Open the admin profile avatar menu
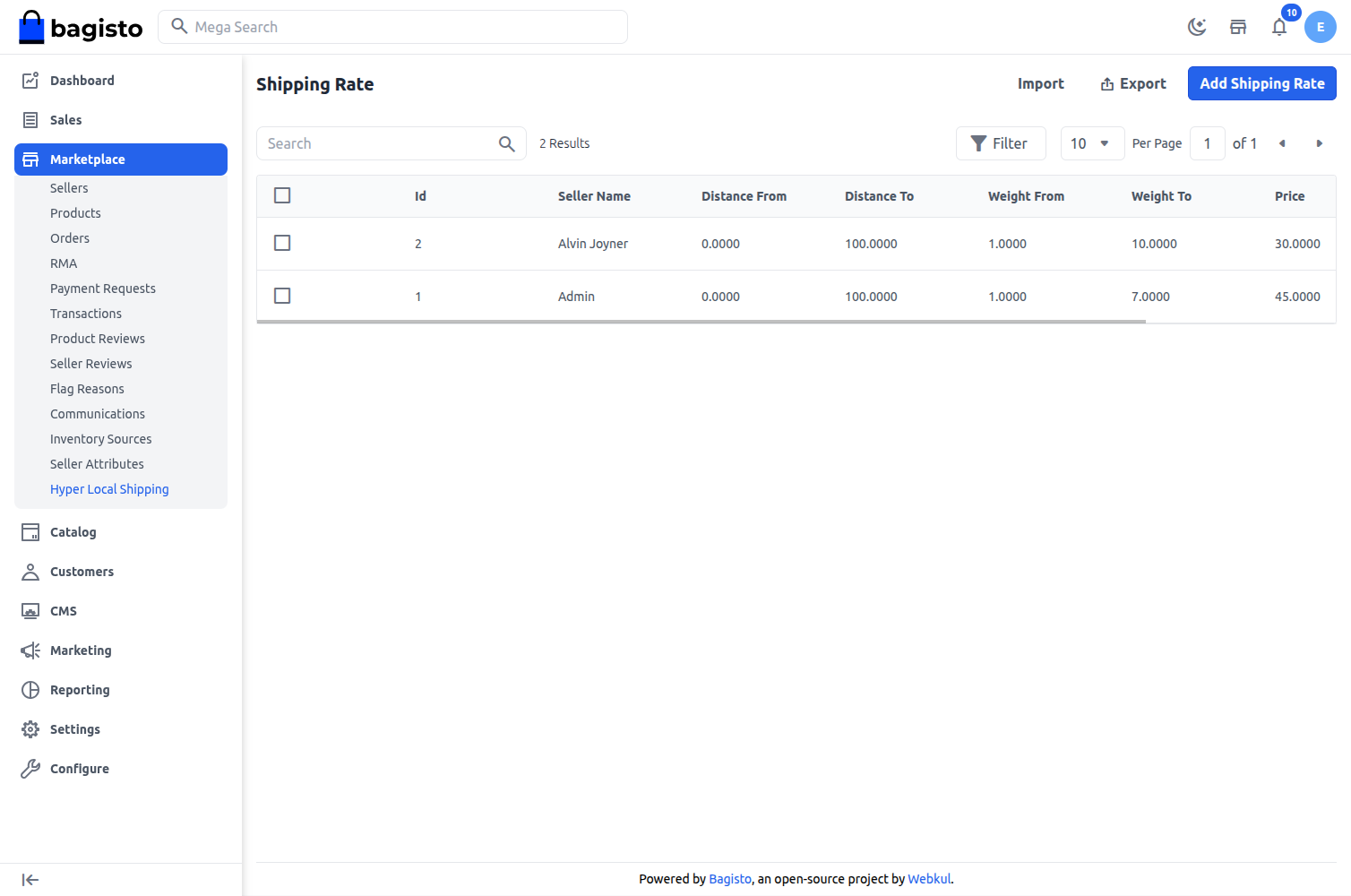 1321,27
